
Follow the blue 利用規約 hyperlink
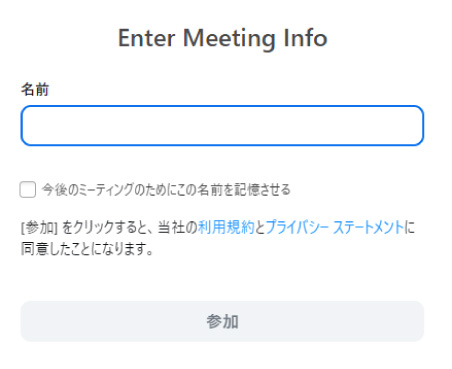226,227
